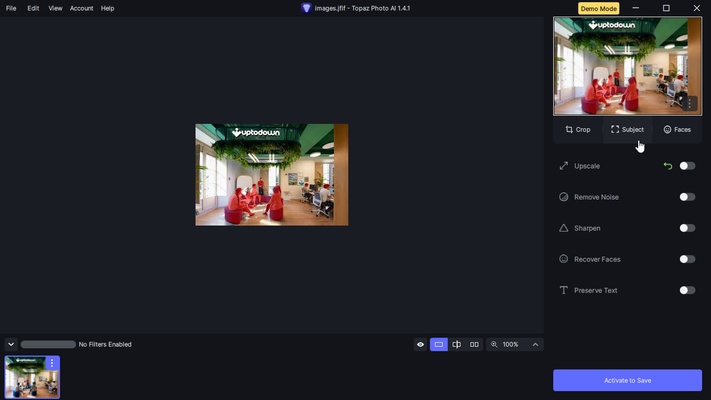Click the Sharpen label
This screenshot has height=400, width=711.
[587, 228]
